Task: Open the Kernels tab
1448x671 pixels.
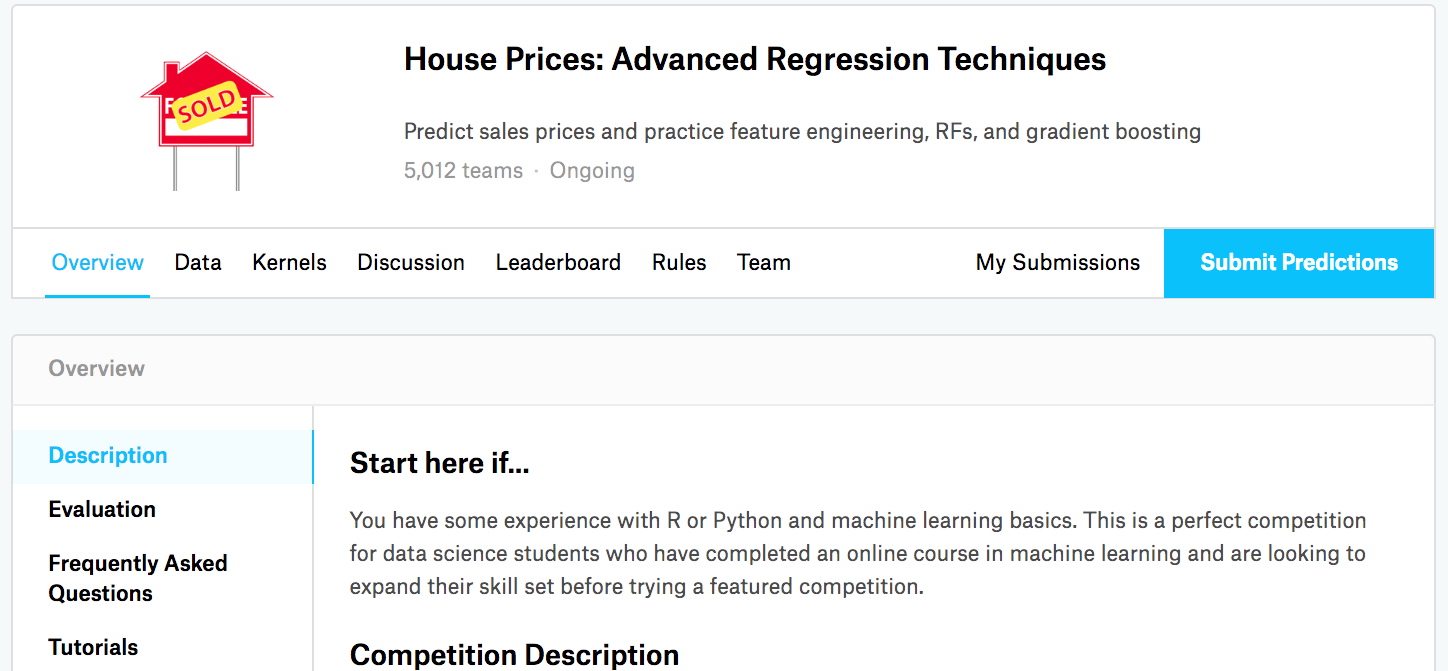Action: (289, 263)
